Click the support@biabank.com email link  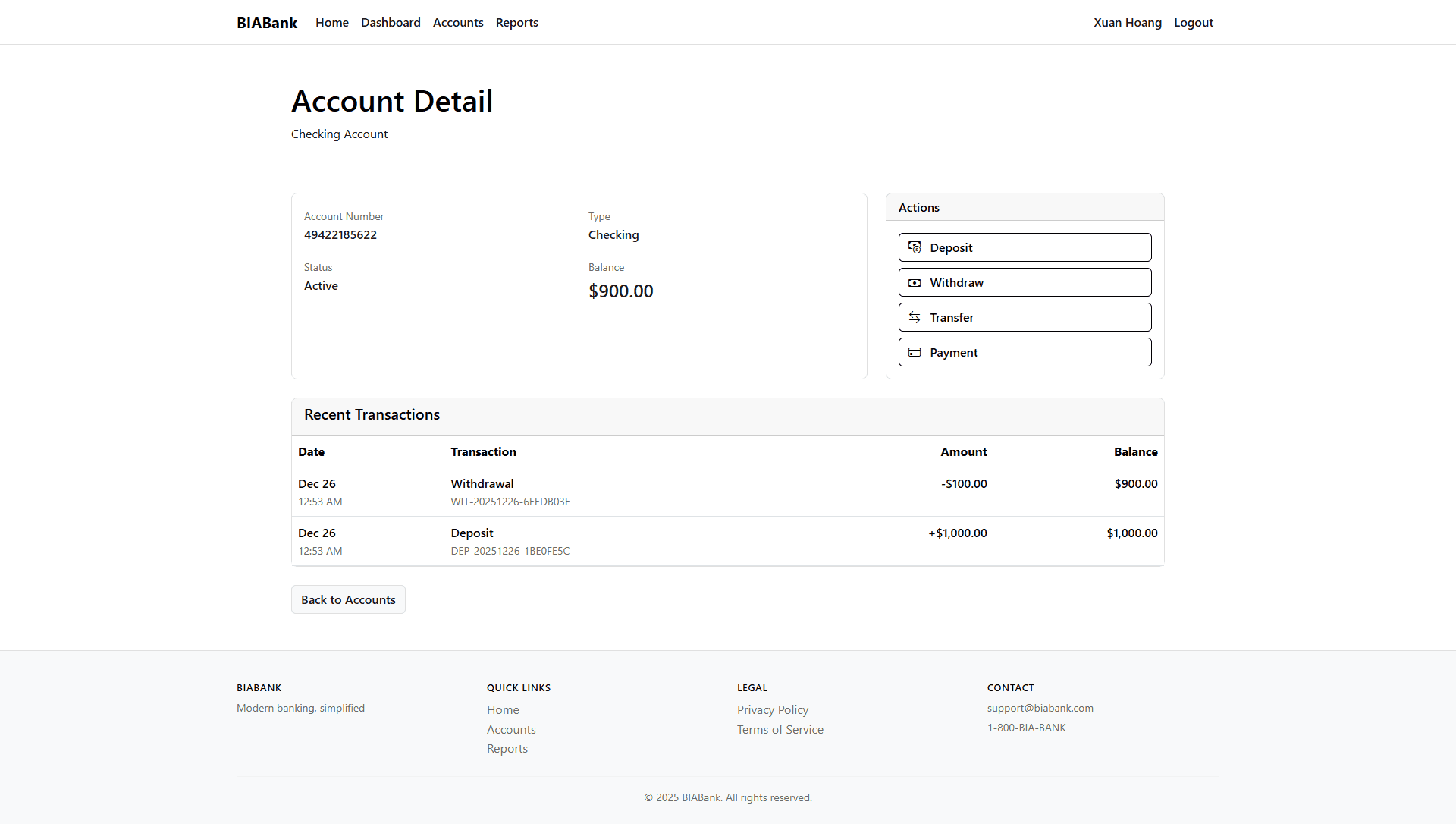1040,707
